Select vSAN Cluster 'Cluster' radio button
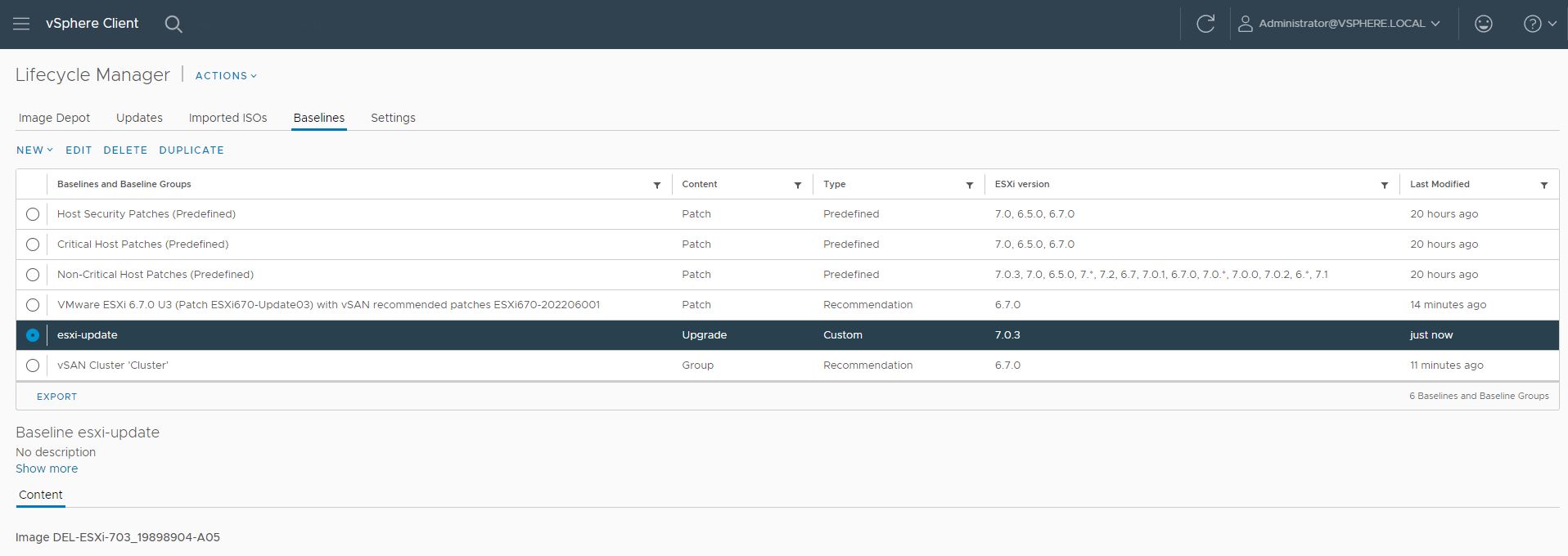Screen dimensions: 1568x556 tap(33, 365)
